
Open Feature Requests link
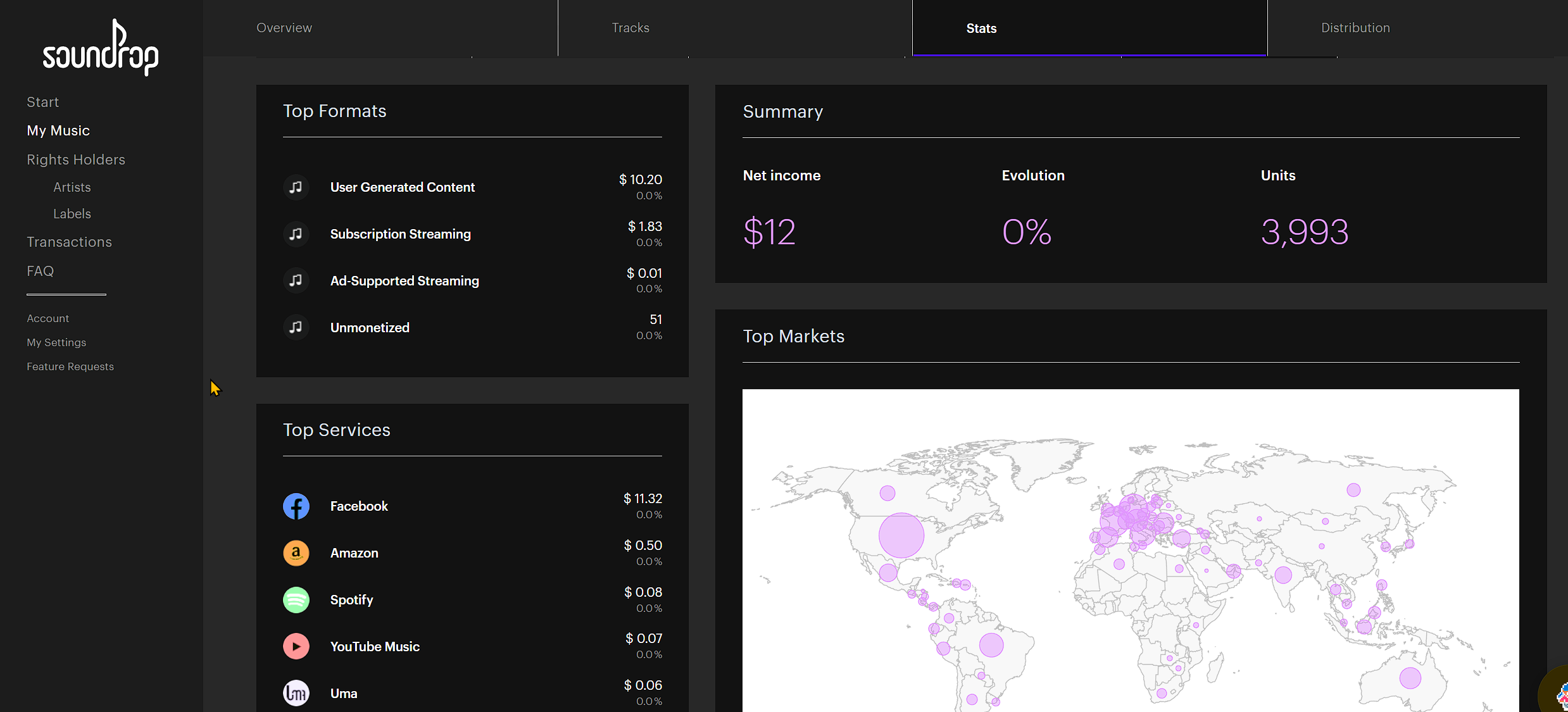(x=70, y=366)
